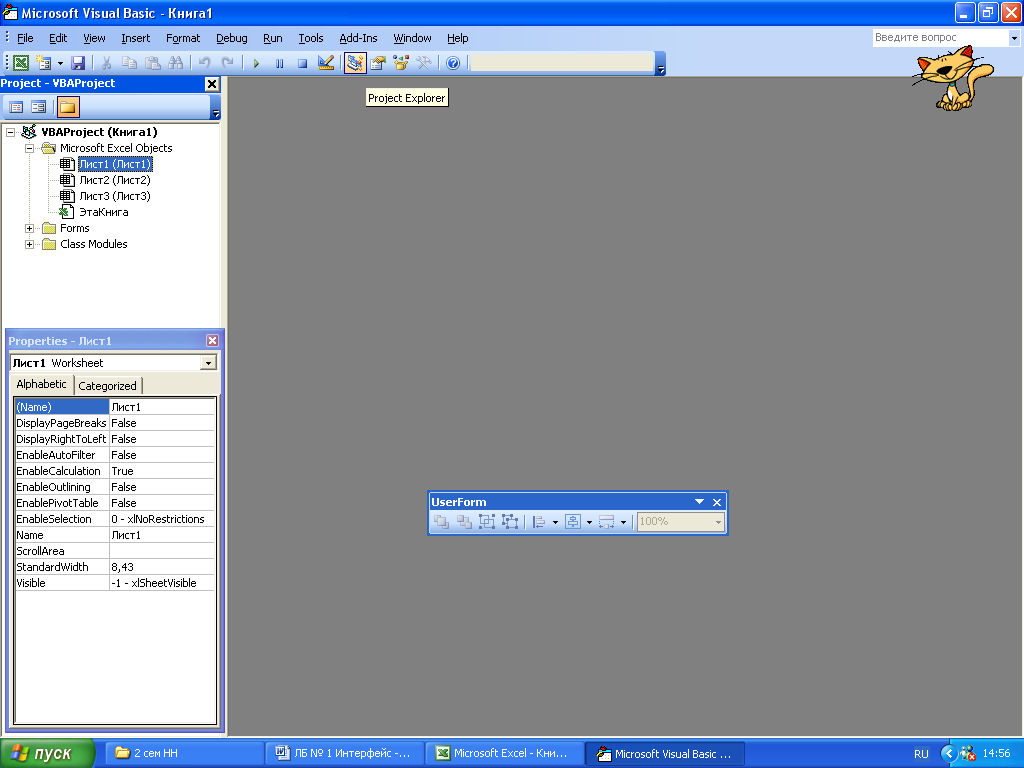1024x768 pixels.
Task: Click the empty ScrollArea property value
Action: [x=162, y=551]
